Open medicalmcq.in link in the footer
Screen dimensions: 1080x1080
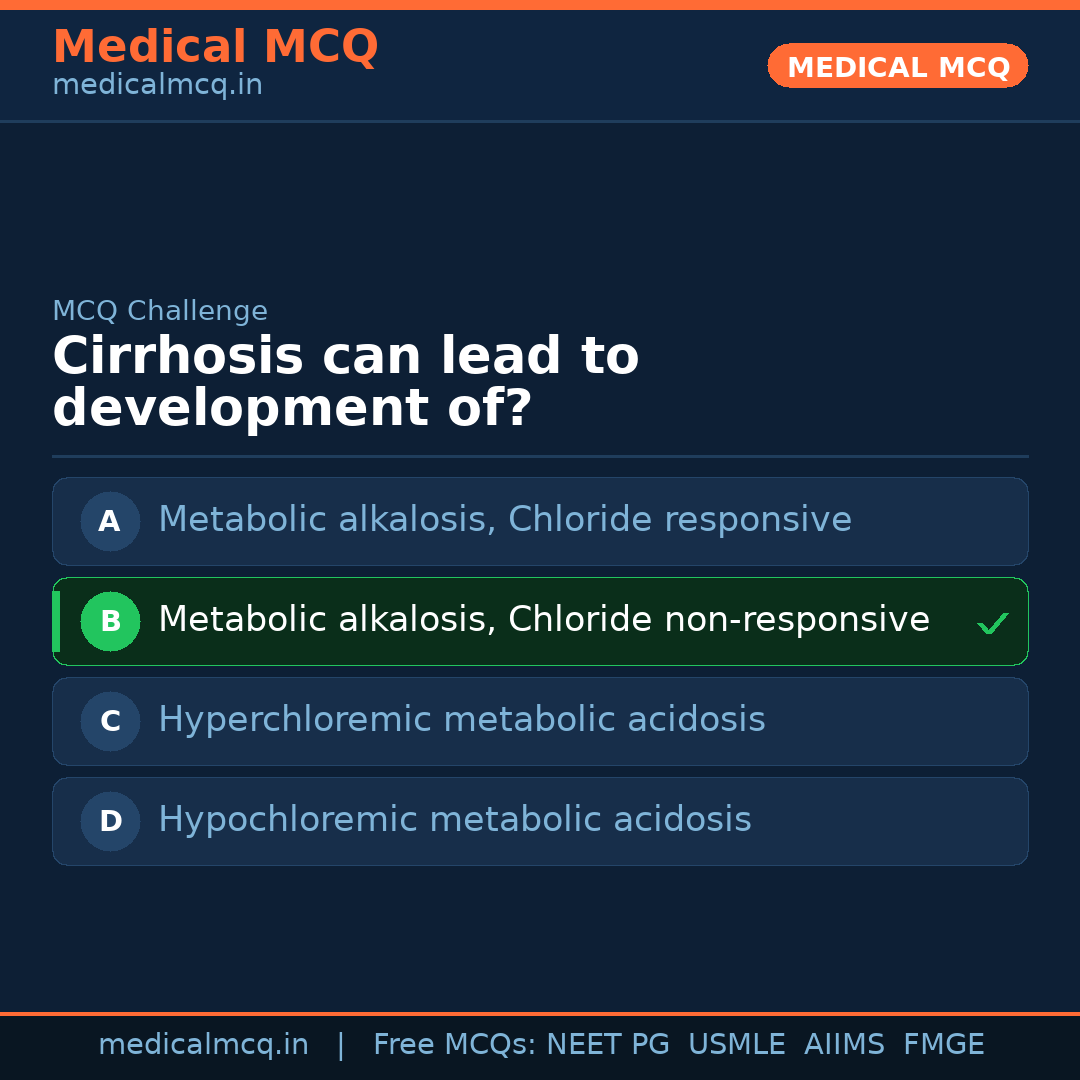203,1045
